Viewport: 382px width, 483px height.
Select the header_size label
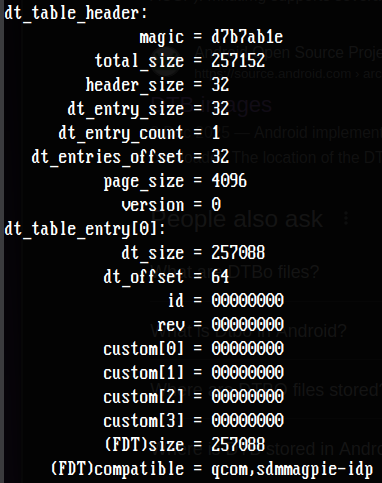point(135,85)
